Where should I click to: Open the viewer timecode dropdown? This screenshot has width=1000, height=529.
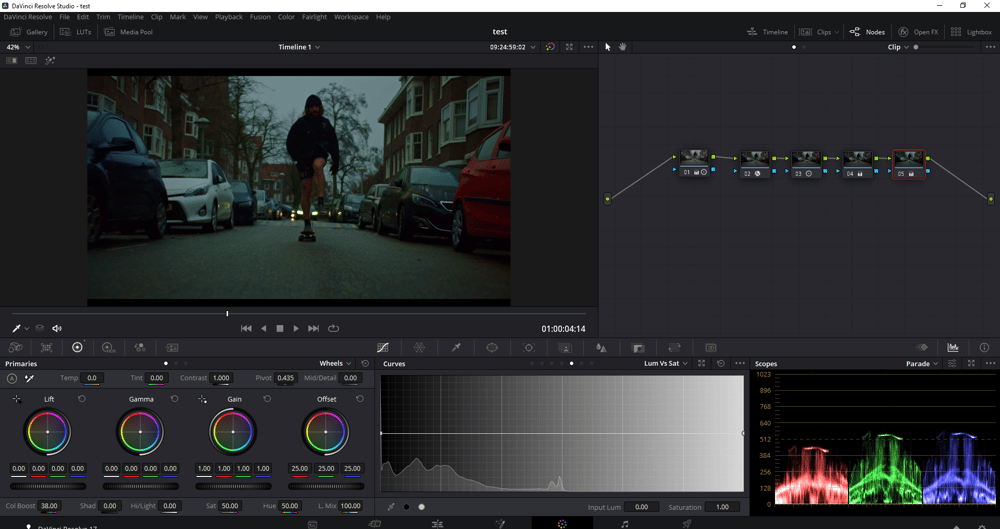512,47
